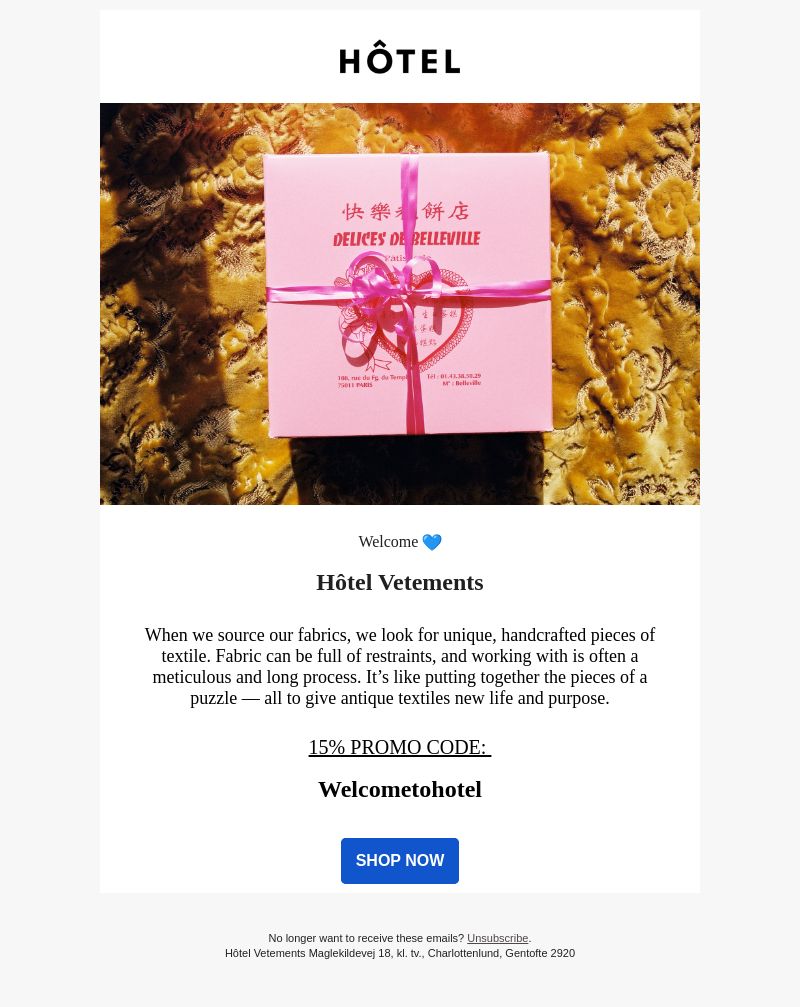The height and width of the screenshot is (1007, 800).
Task: Click the red heart illustration on the box
Action: click(x=424, y=328)
